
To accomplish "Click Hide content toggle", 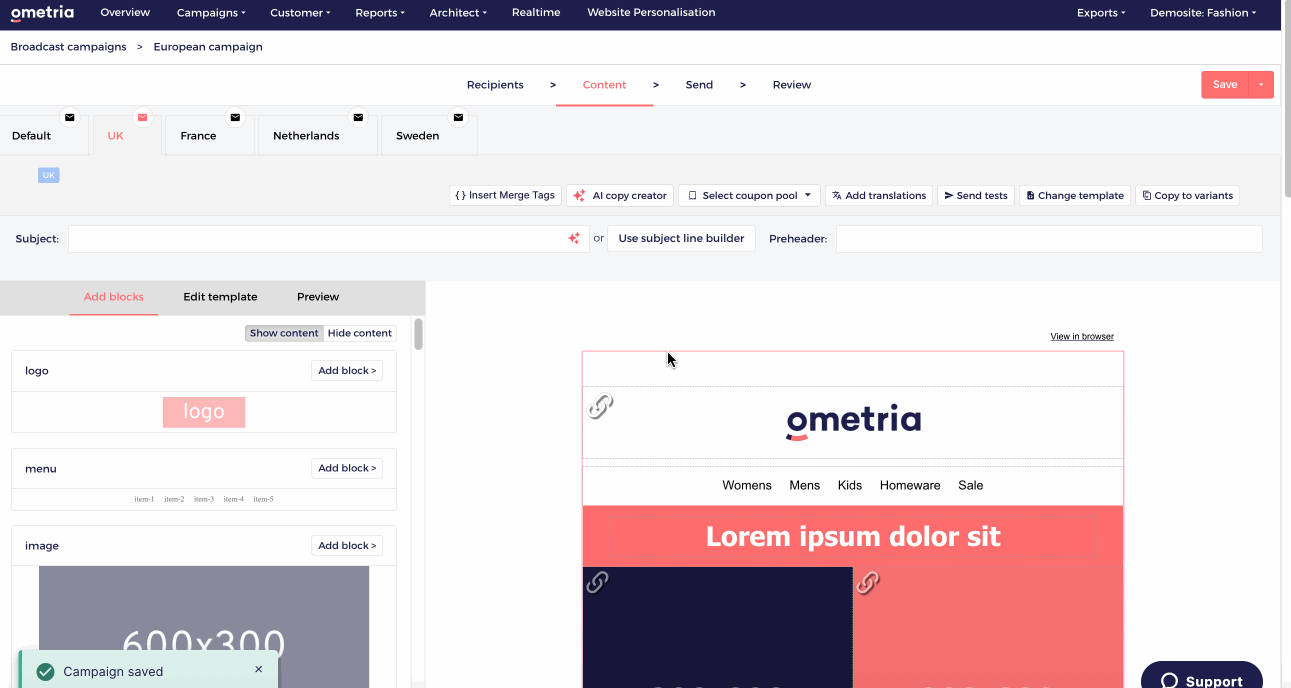I will pos(360,333).
